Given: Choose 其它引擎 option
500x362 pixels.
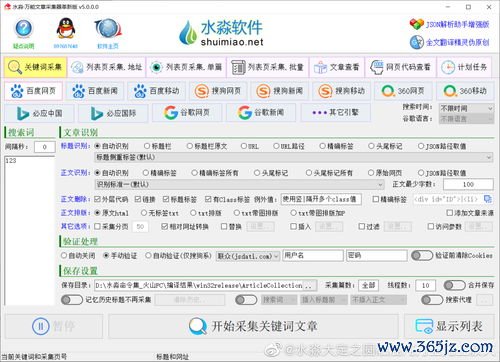Looking at the screenshot, I should [335, 113].
